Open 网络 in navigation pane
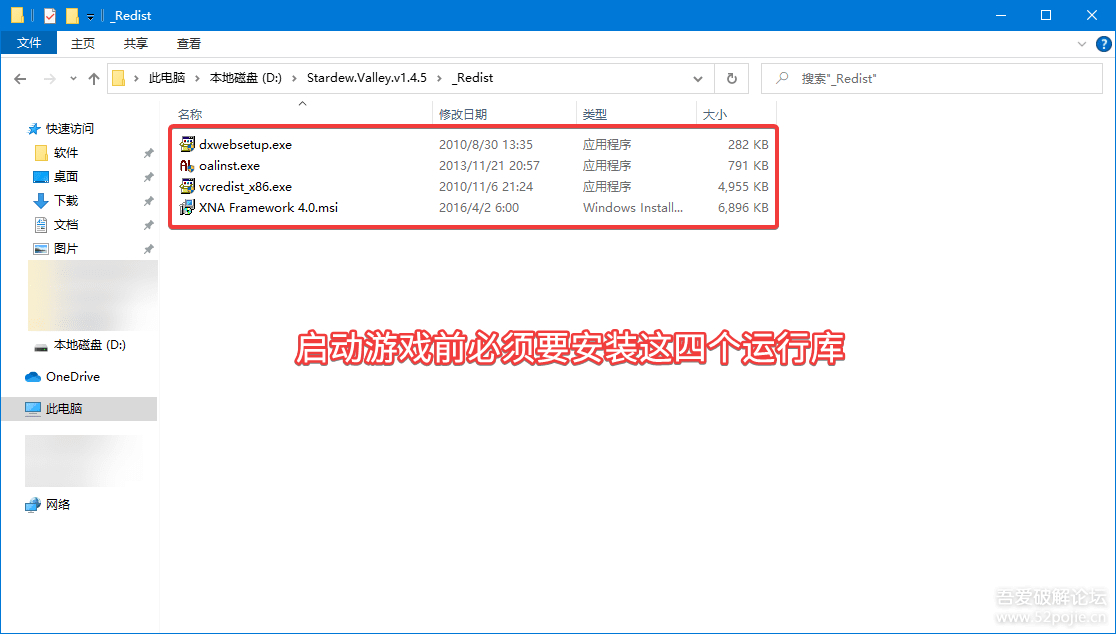Screen dimensions: 1116x634 58,504
